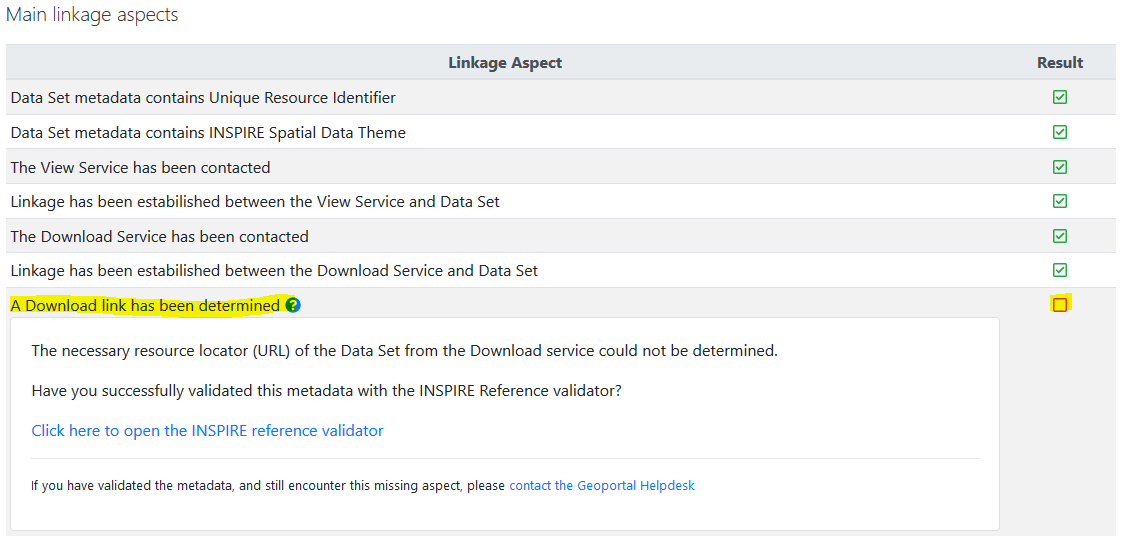Click the 'Data Set metadata contains Unique Resource Identifier' row
Screen dimensions: 1128x548
click(x=203, y=97)
